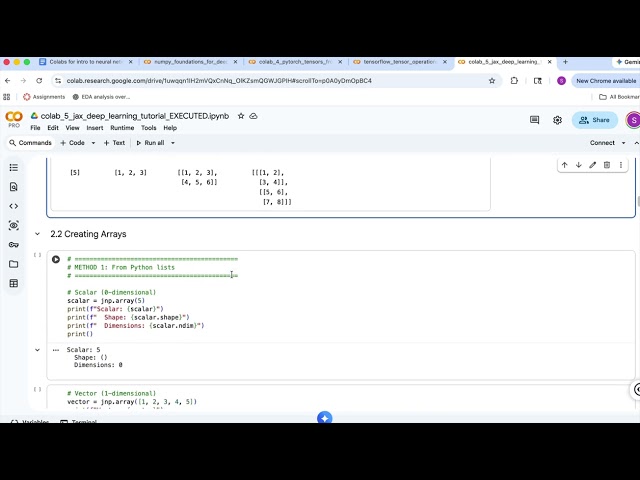Open the Connect options dropdown arrow
The width and height of the screenshot is (640, 480).
tap(623, 143)
